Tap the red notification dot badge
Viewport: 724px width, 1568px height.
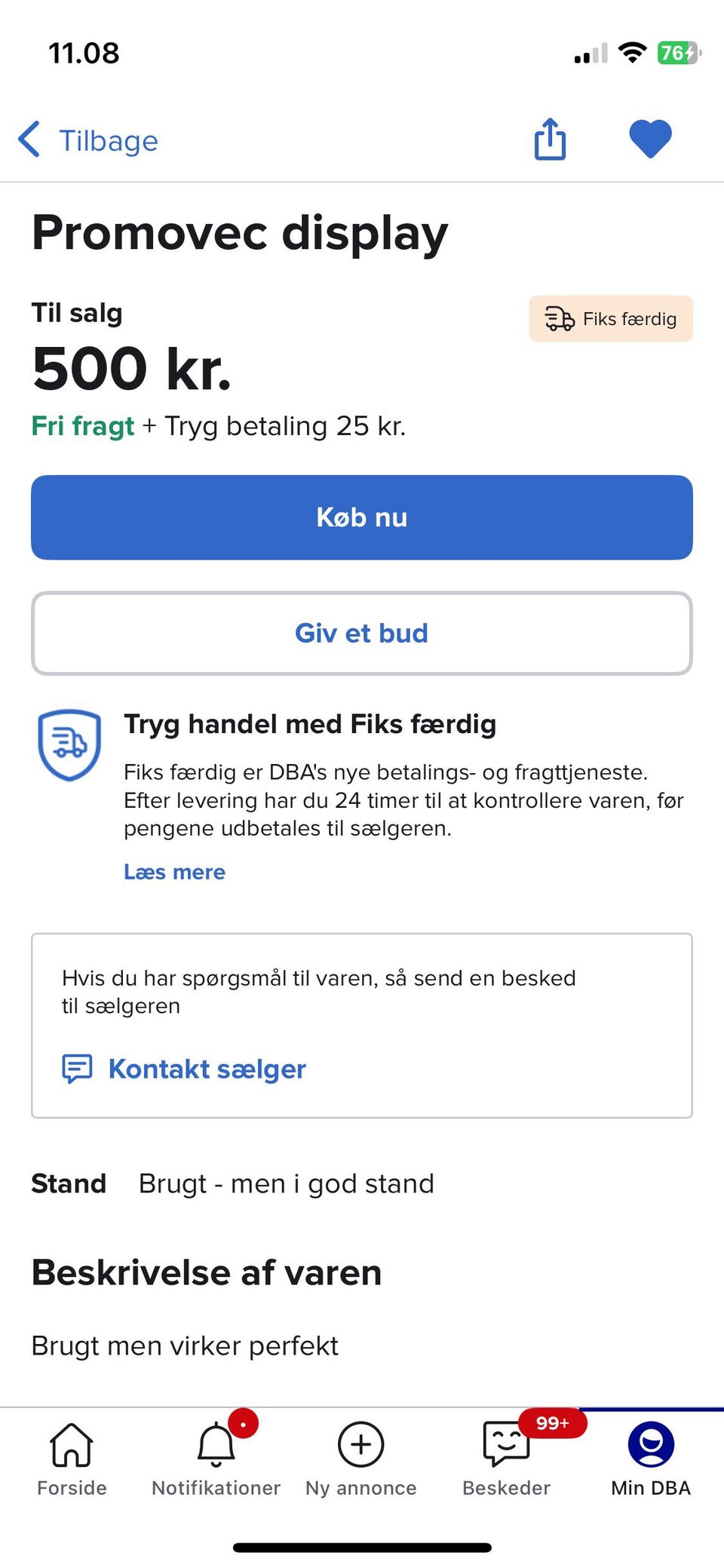[243, 1424]
